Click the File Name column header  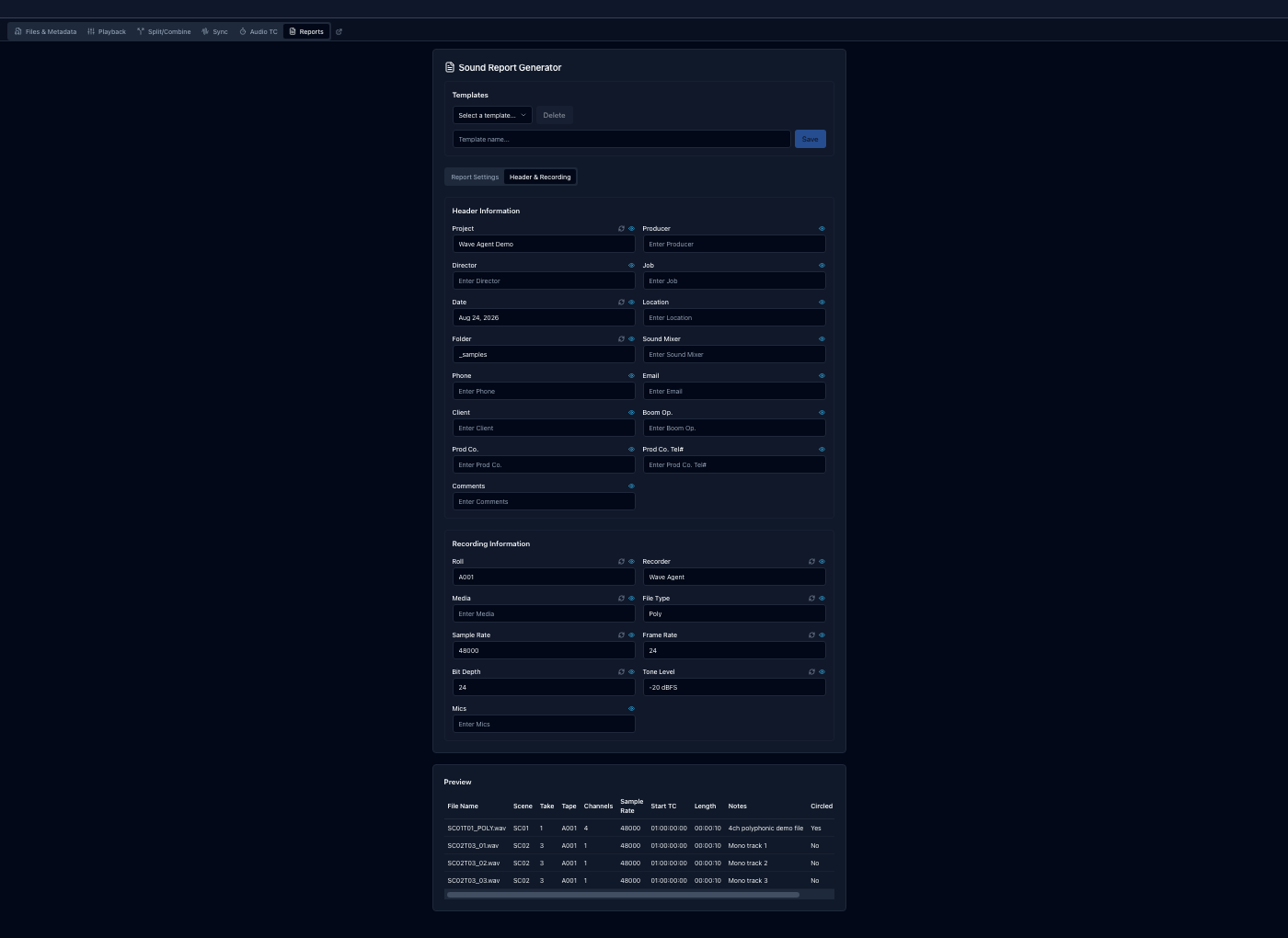463,806
